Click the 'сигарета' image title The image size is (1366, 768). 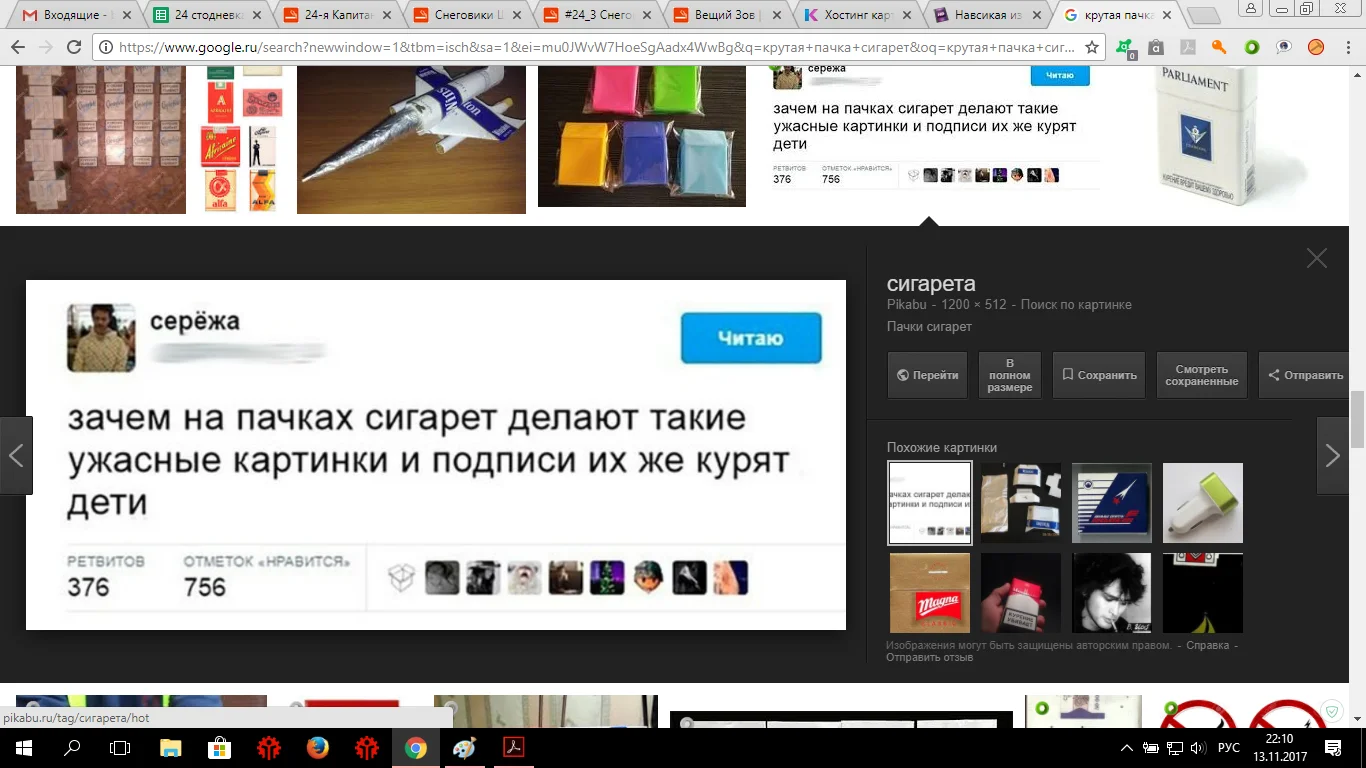[931, 283]
